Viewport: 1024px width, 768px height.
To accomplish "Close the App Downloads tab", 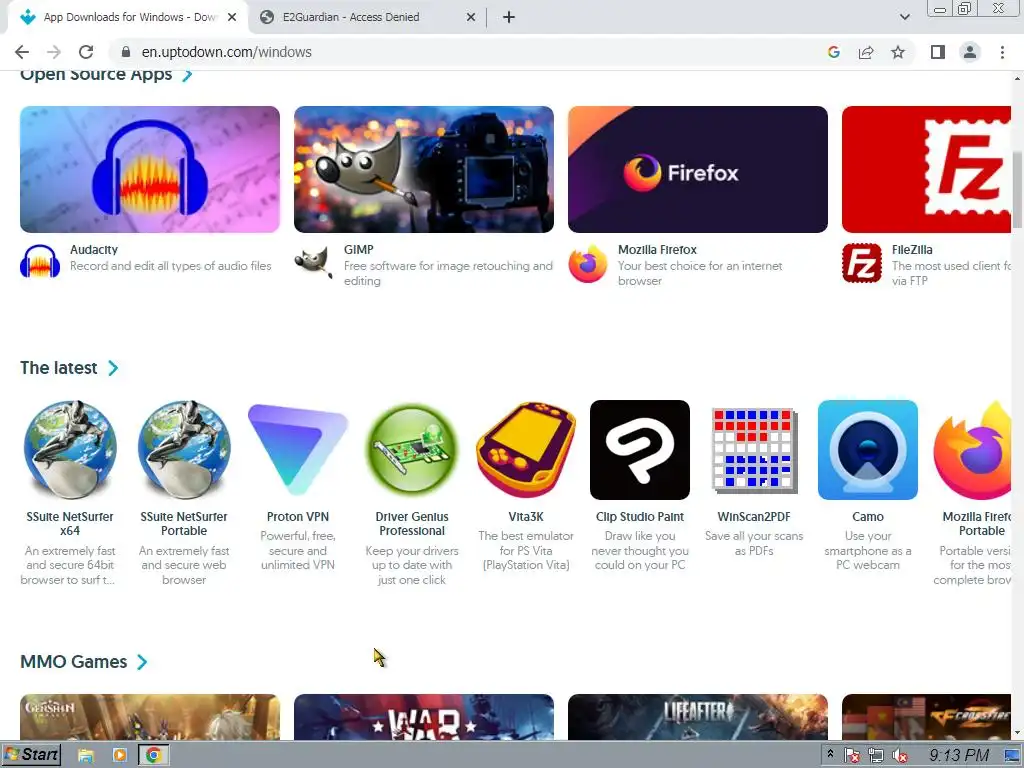I will (x=232, y=17).
